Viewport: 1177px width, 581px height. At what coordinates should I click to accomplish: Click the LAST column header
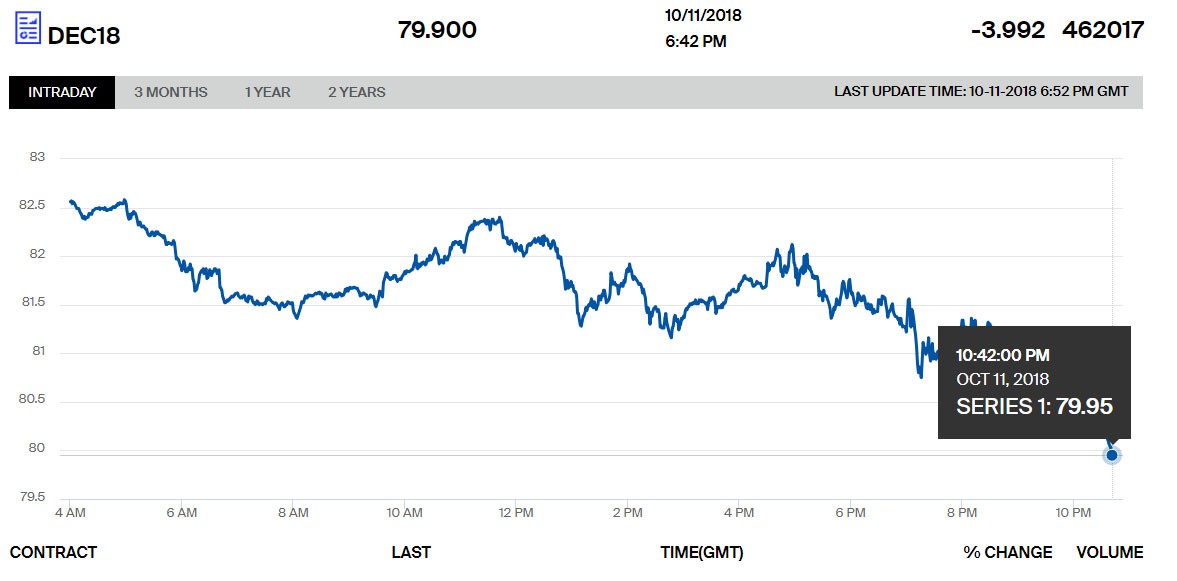411,552
